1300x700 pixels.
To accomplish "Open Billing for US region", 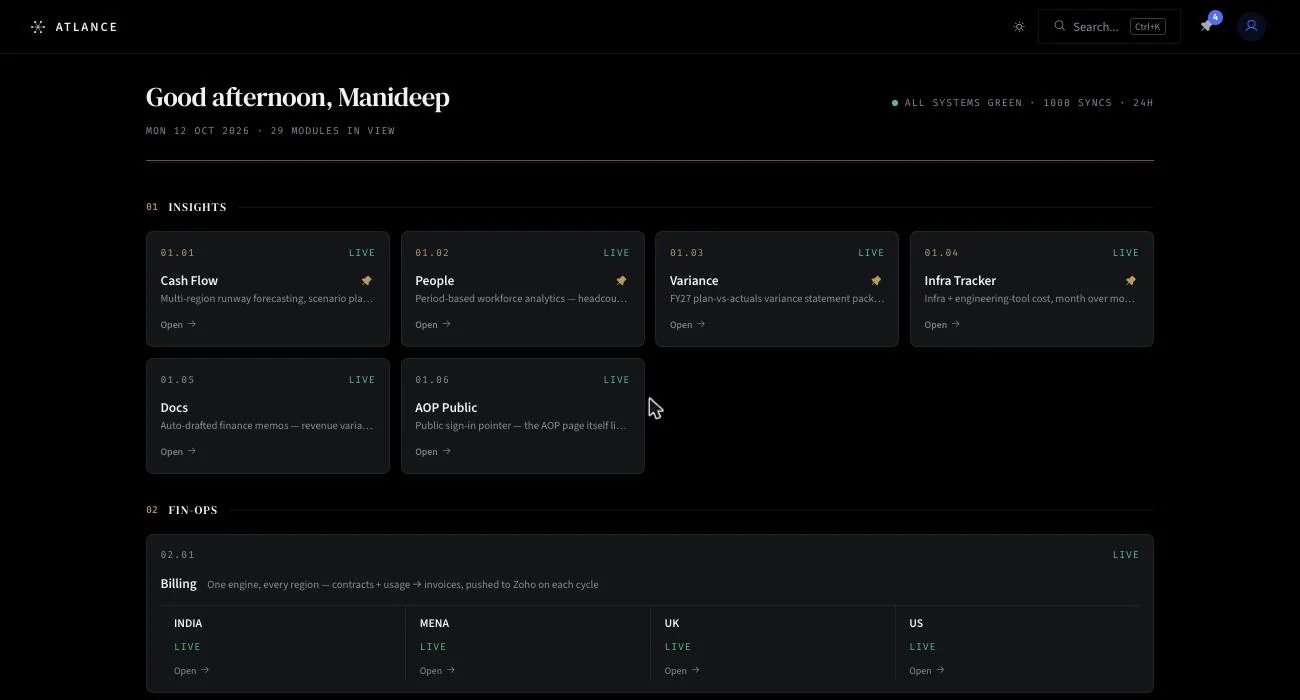I will [927, 670].
